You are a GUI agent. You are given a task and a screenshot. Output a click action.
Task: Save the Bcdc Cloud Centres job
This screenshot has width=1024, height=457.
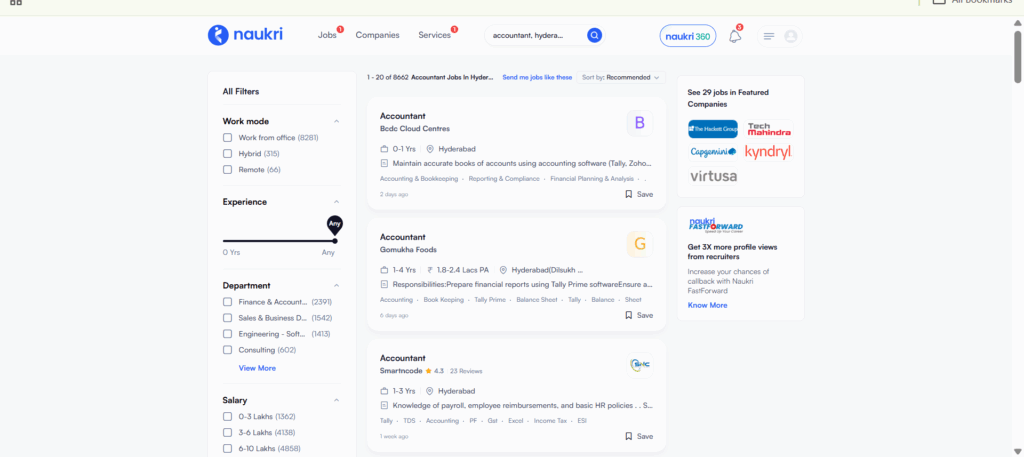pyautogui.click(x=638, y=194)
